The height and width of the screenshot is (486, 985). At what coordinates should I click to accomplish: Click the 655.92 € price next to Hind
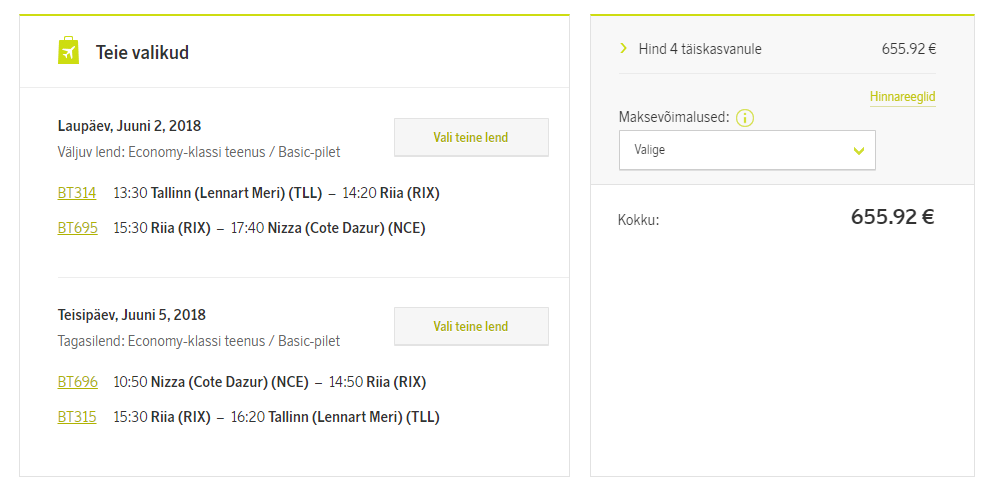point(909,49)
